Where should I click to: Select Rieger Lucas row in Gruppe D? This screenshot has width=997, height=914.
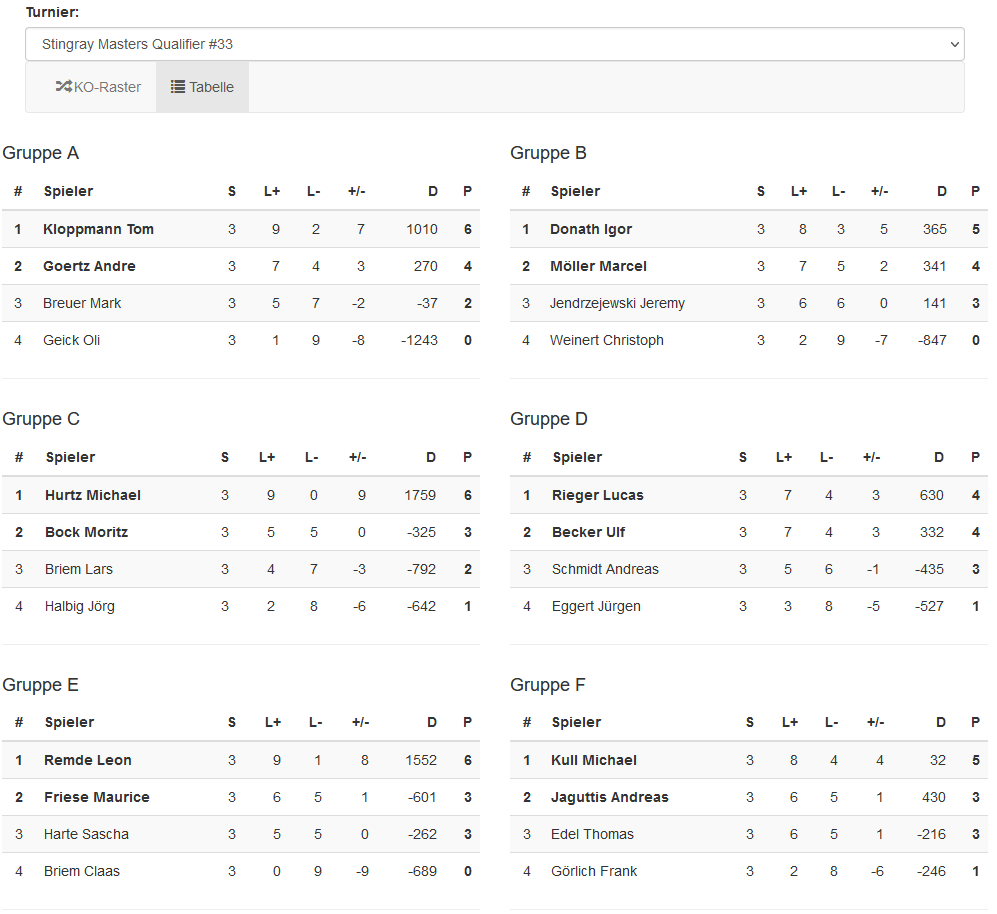[x=597, y=495]
